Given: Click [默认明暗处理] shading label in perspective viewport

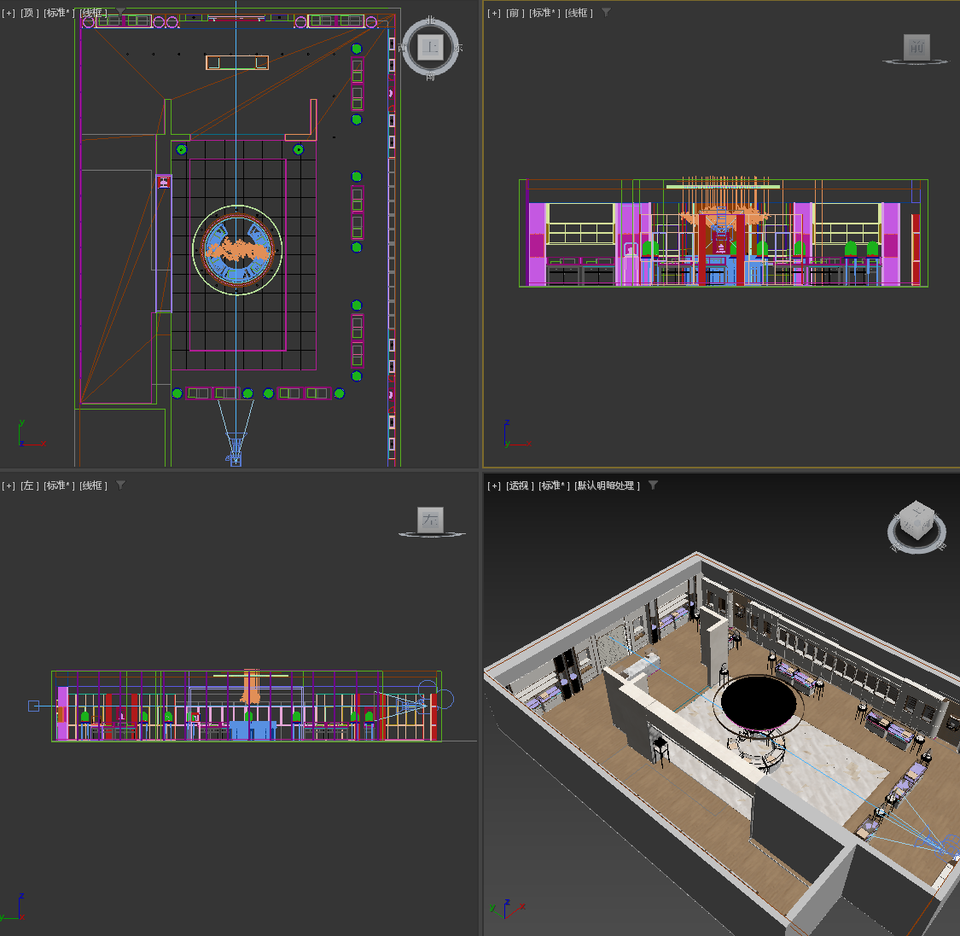Looking at the screenshot, I should (607, 485).
